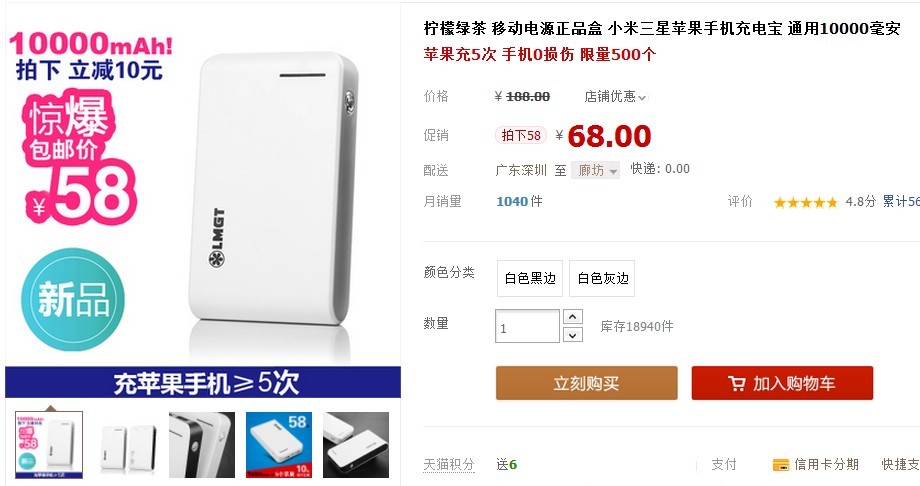Select the third black-edge close-up thumbnail
The width and height of the screenshot is (920, 486).
[x=202, y=445]
